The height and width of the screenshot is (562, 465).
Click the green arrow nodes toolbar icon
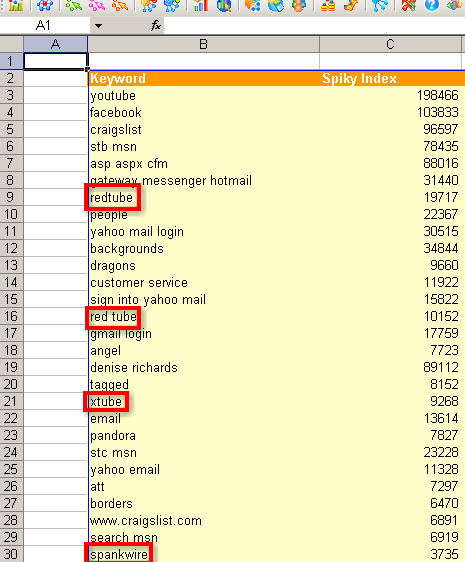click(73, 5)
